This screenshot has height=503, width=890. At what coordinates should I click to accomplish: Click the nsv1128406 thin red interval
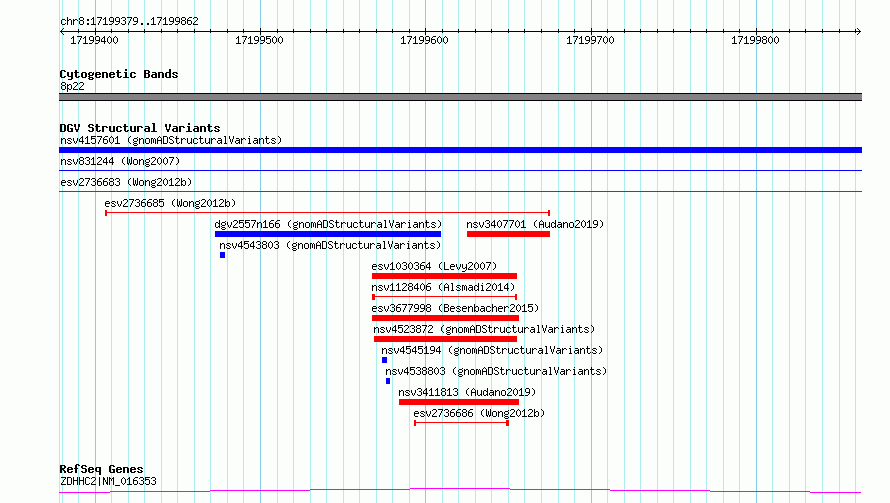coord(444,297)
